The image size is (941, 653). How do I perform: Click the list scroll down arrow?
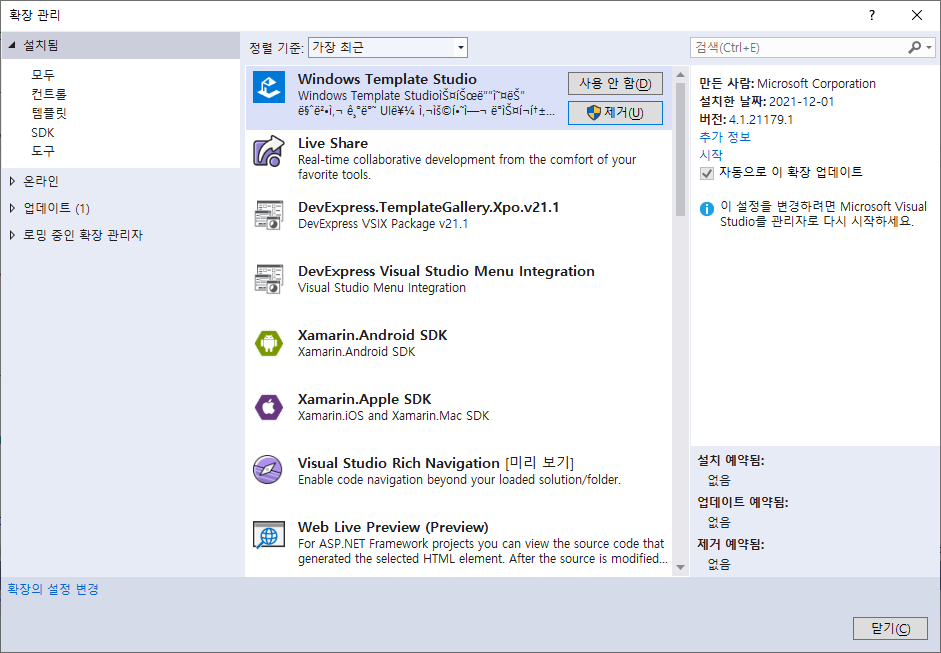[x=680, y=567]
